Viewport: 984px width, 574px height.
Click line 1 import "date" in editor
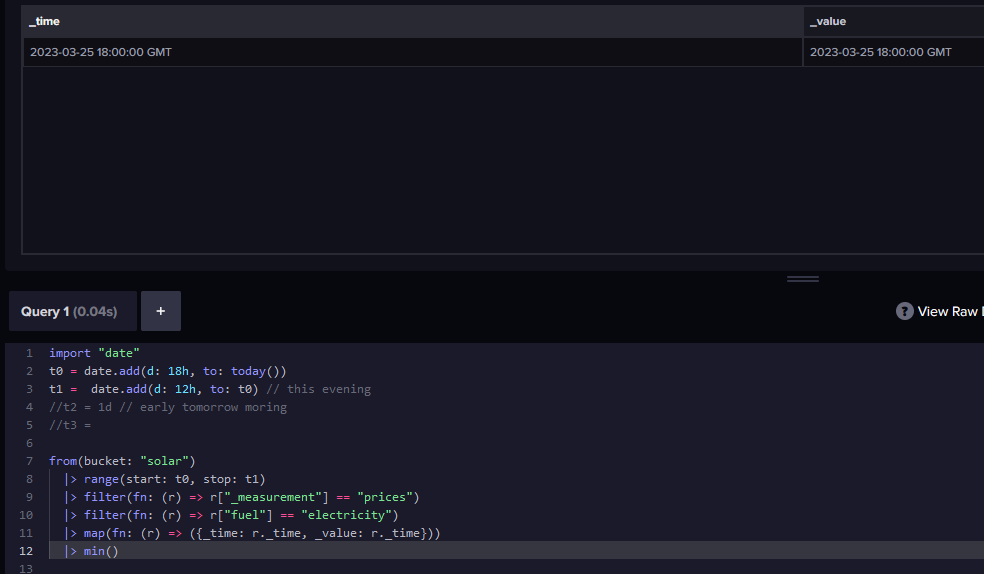click(94, 353)
